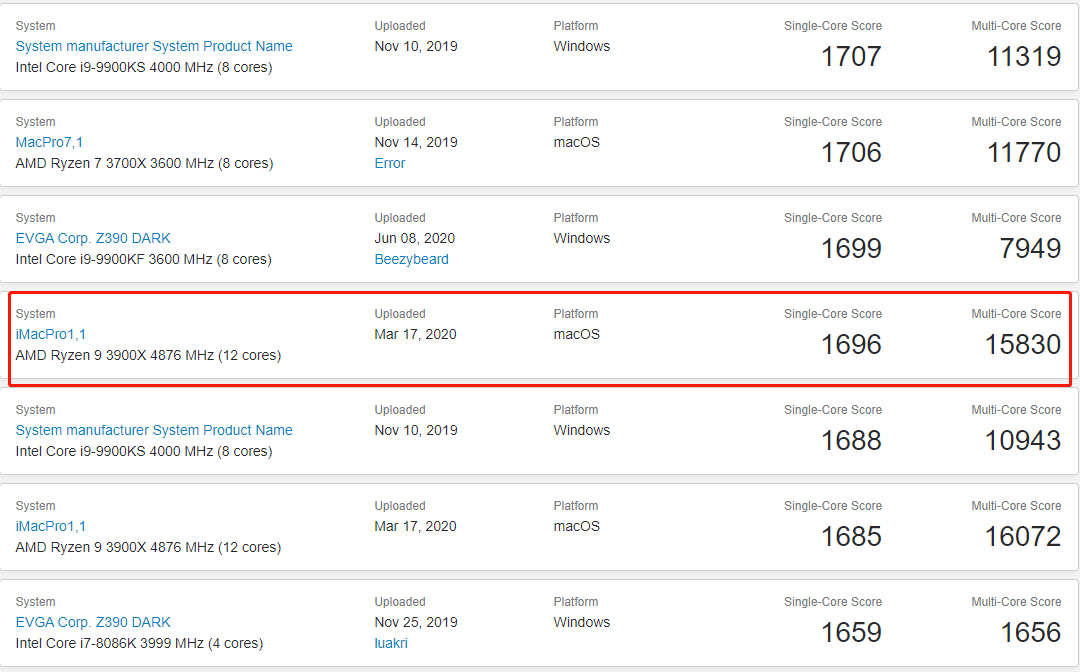Click the 7949 multi-core score

[1030, 249]
